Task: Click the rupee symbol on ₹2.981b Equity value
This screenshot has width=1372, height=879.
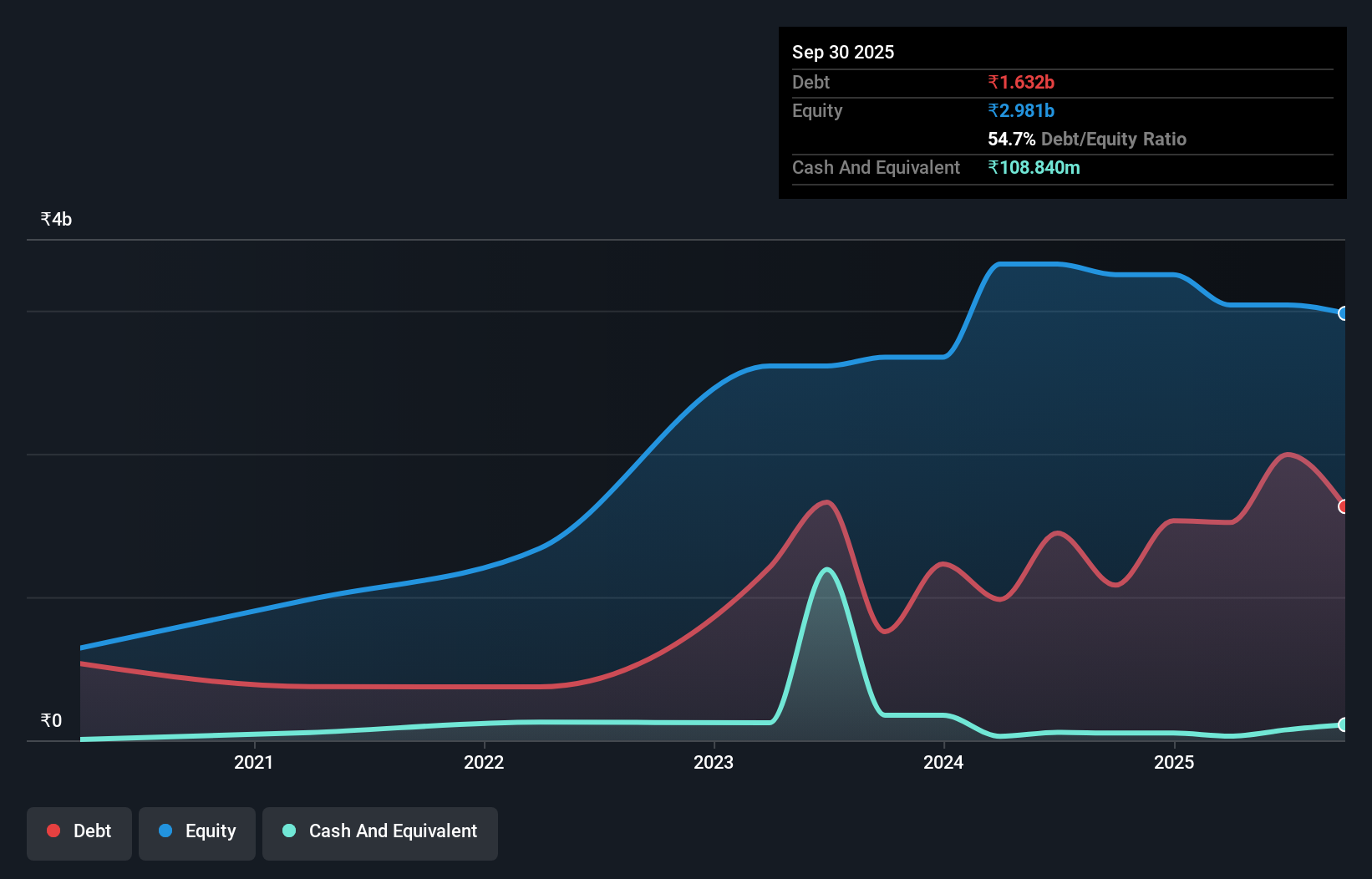Action: coord(993,110)
